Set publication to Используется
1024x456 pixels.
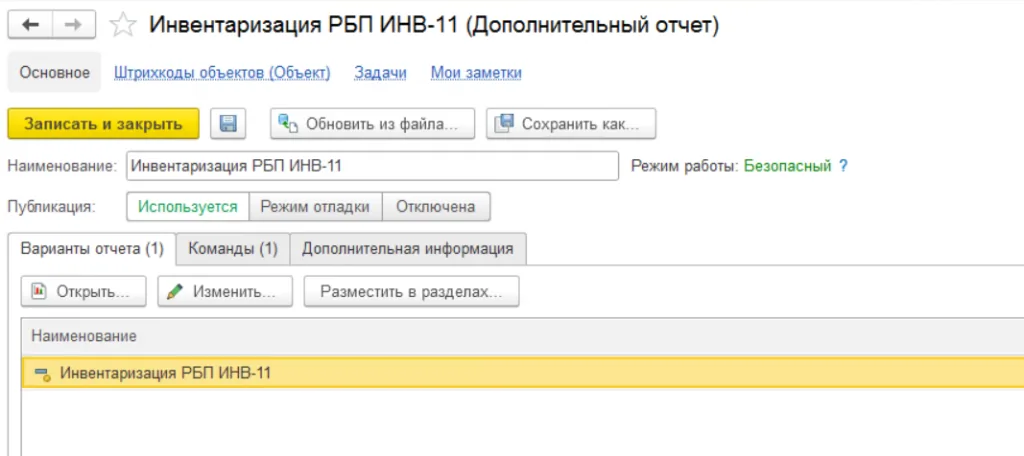pyautogui.click(x=188, y=207)
